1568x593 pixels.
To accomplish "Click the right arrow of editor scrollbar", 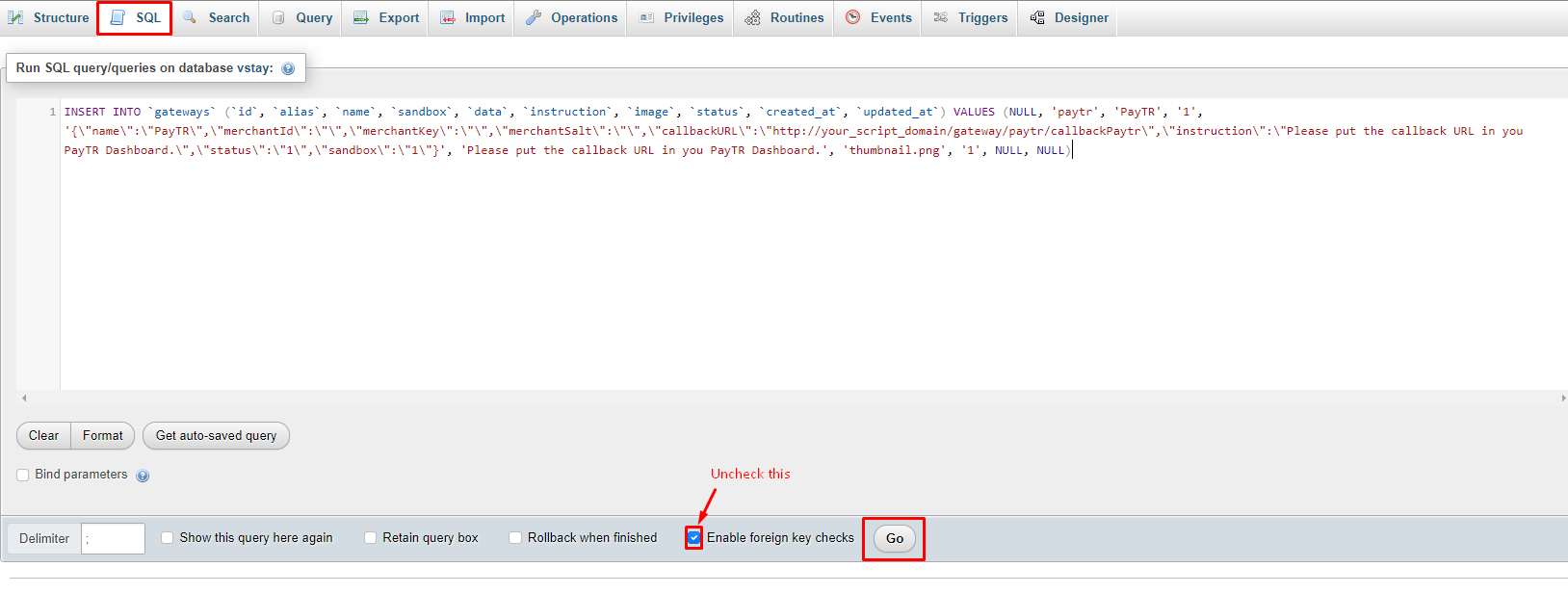I will tap(1562, 398).
